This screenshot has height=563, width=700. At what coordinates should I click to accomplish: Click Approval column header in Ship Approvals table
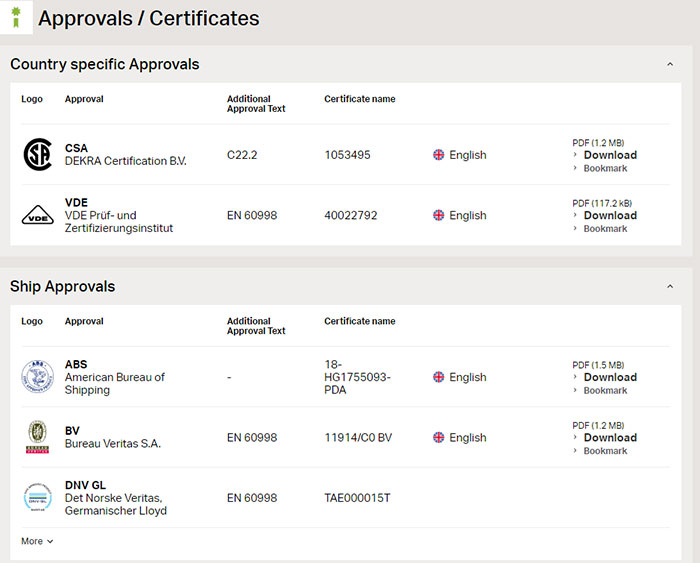(x=84, y=321)
